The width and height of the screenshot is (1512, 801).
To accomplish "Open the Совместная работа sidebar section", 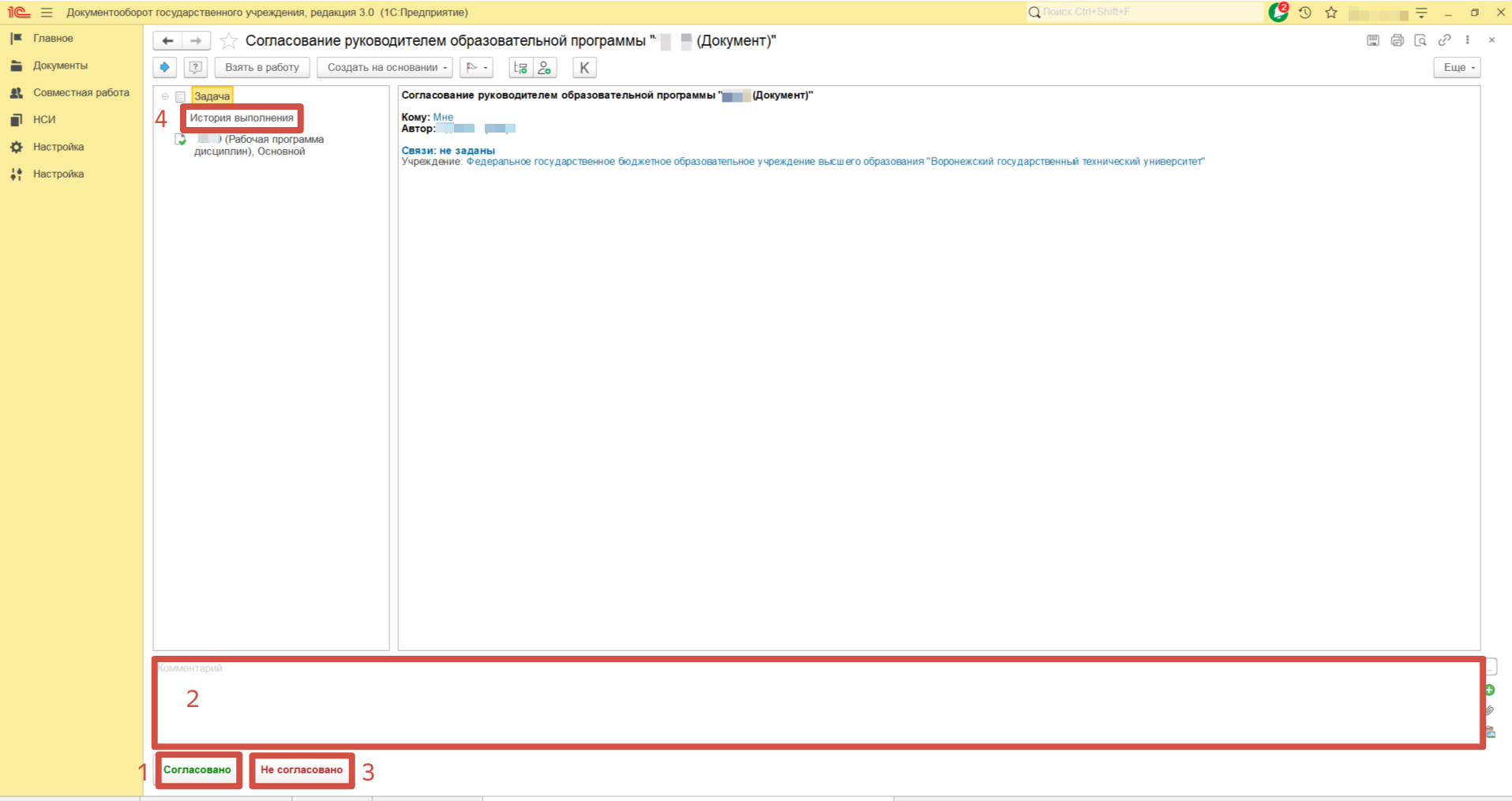I will 81,92.
